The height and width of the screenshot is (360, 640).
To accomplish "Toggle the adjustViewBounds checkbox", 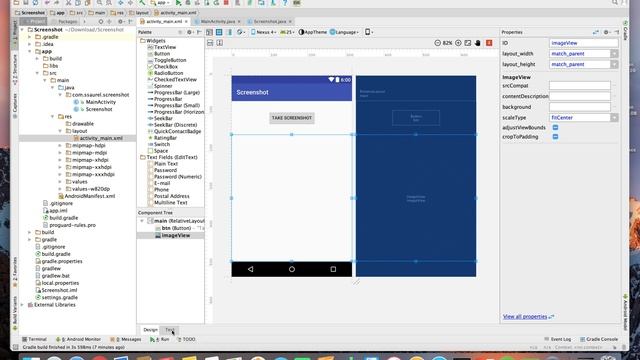I will click(x=556, y=127).
